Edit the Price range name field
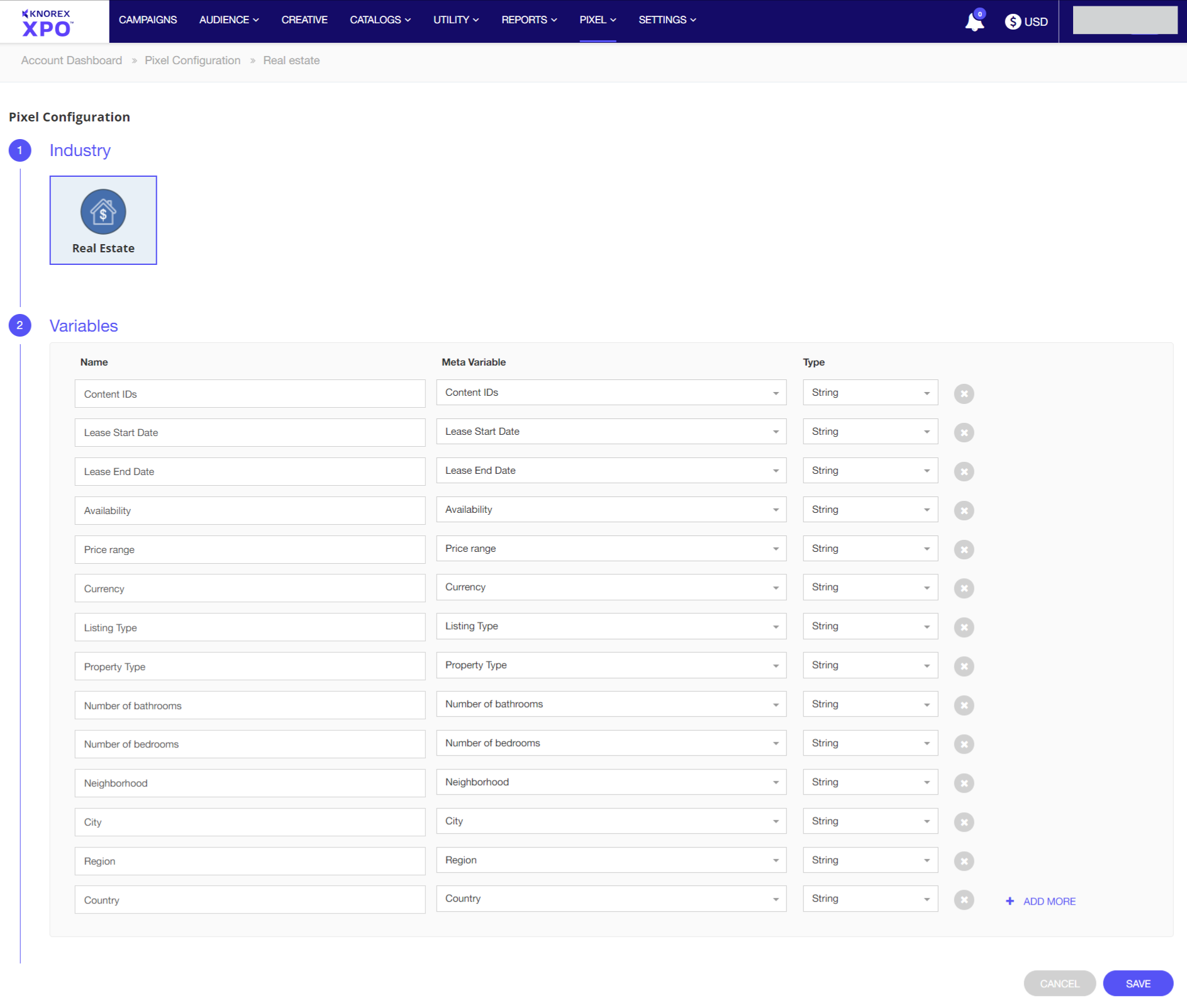 [x=250, y=550]
